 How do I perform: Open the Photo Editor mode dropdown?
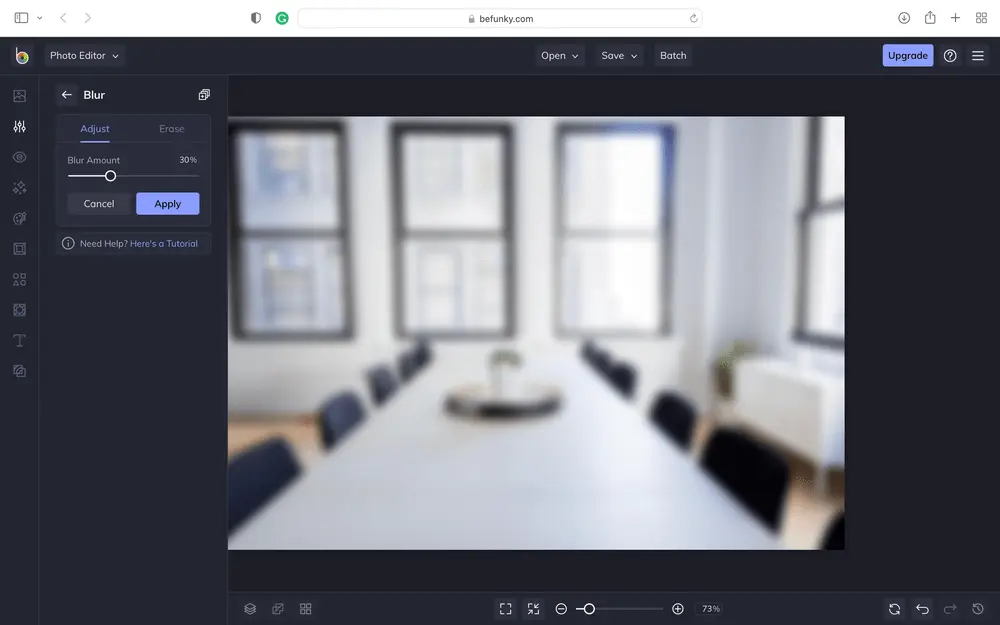[85, 55]
